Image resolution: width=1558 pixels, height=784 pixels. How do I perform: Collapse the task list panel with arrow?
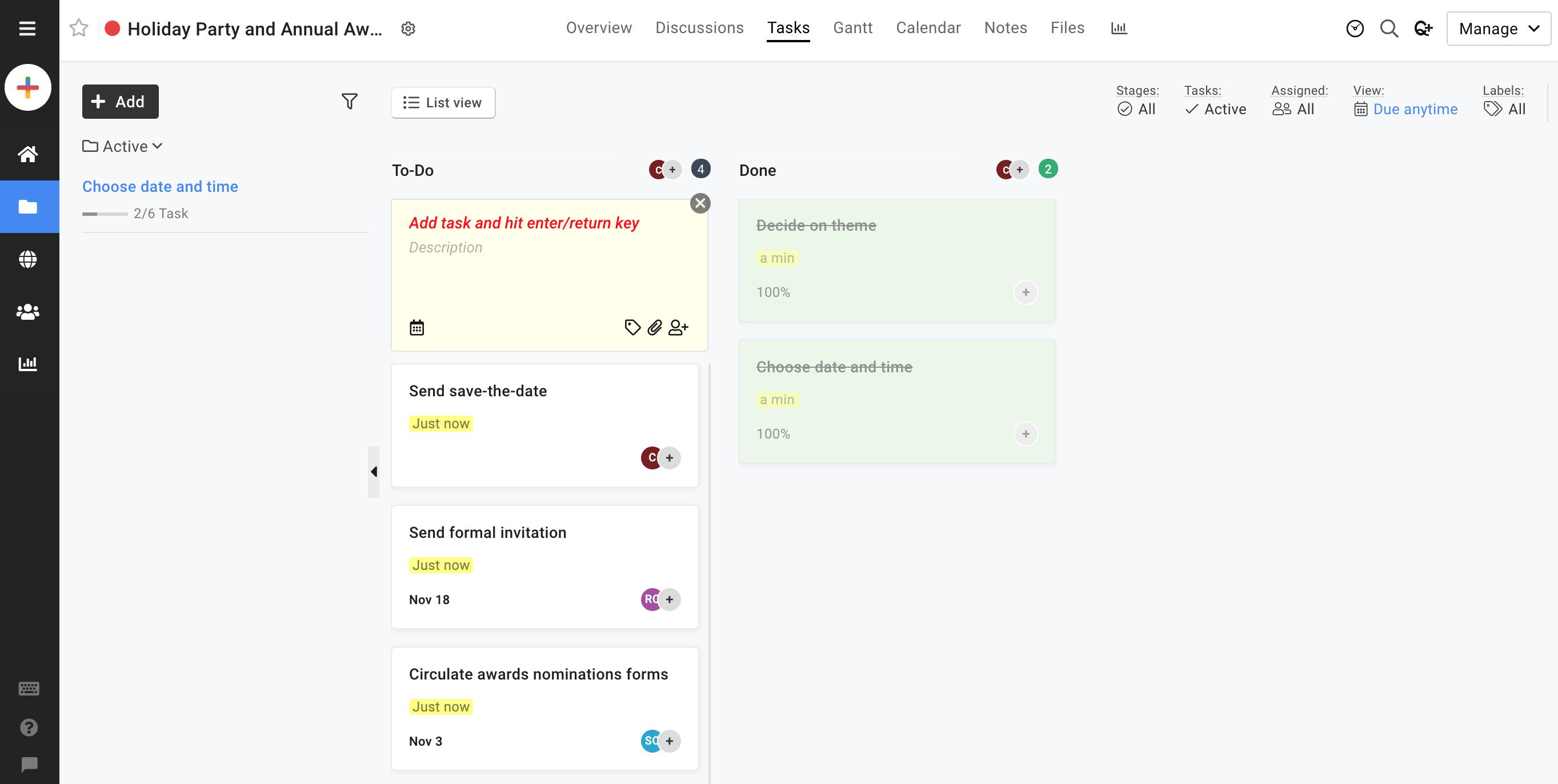click(374, 472)
